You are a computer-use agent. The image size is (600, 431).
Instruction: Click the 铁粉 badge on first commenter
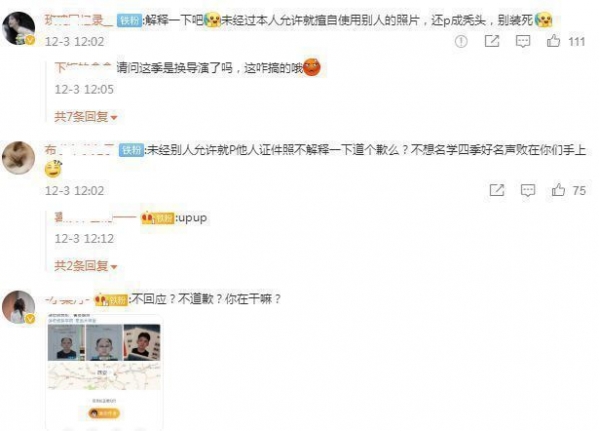pos(129,20)
